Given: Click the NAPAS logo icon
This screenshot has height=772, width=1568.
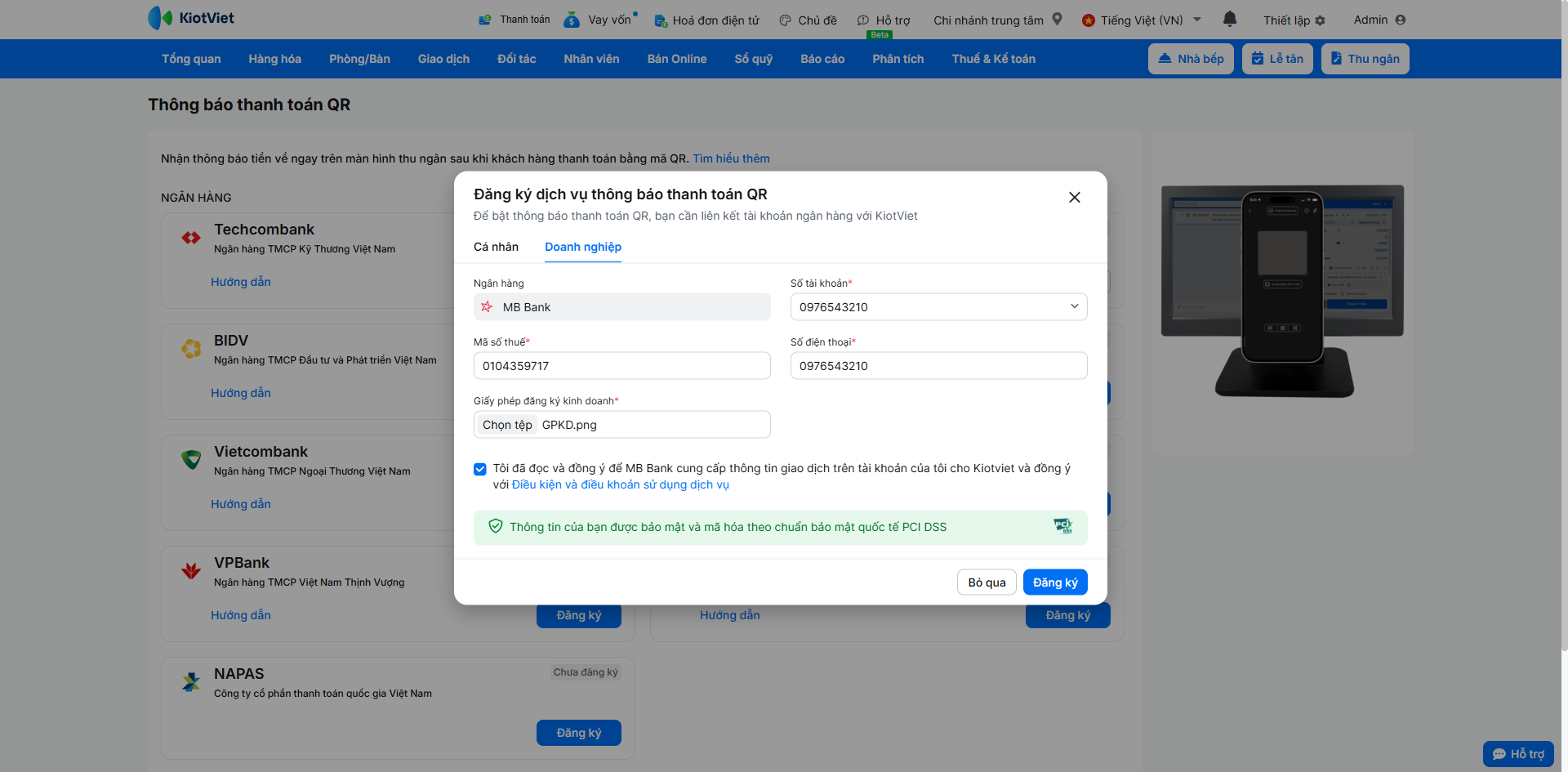Looking at the screenshot, I should [191, 682].
